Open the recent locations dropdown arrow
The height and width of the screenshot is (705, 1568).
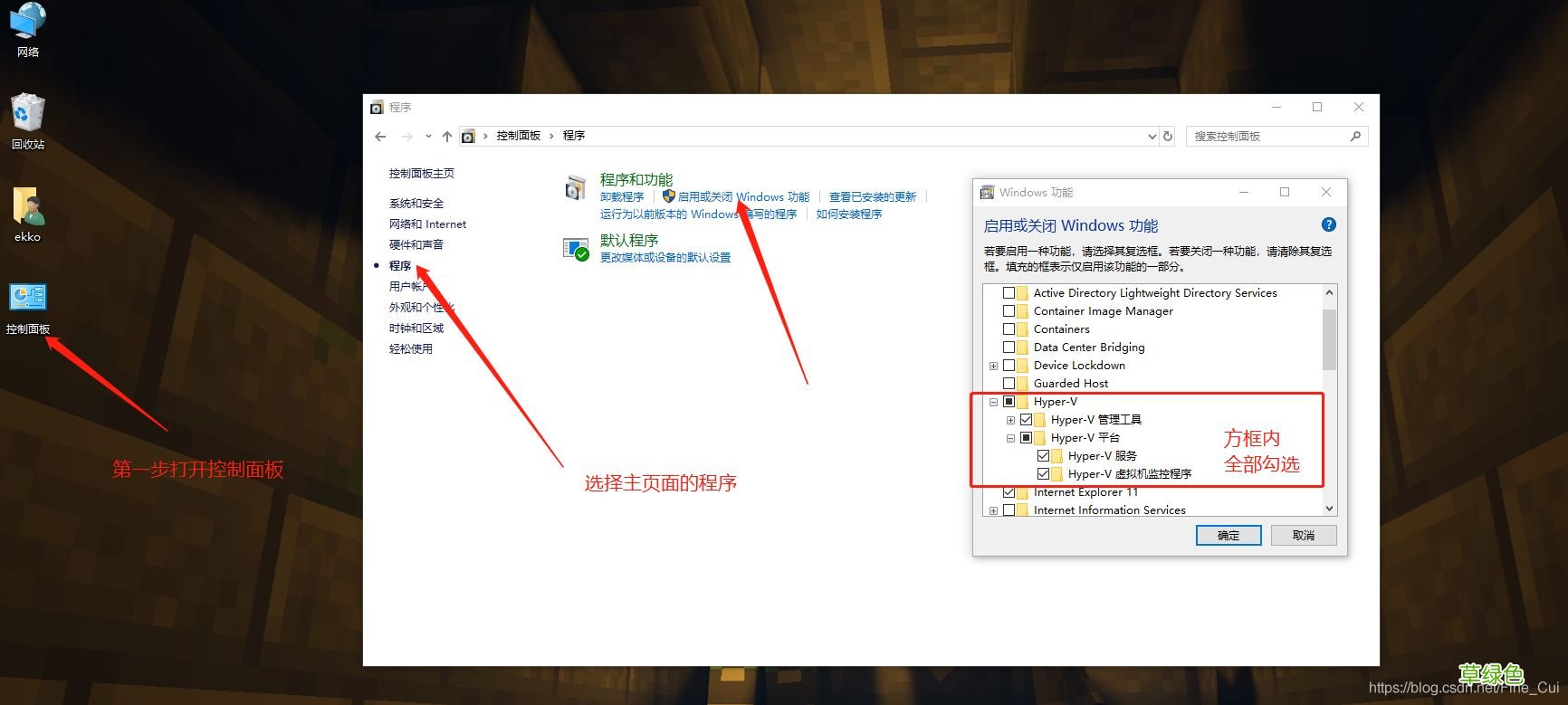coord(428,137)
